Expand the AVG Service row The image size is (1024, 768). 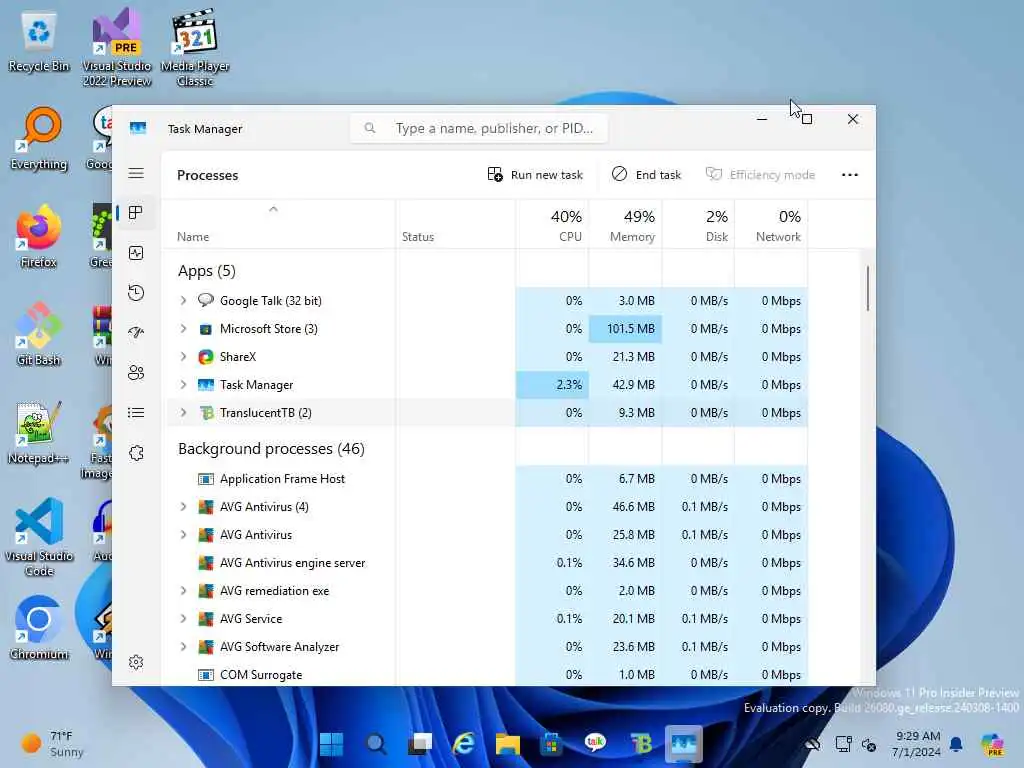(184, 618)
